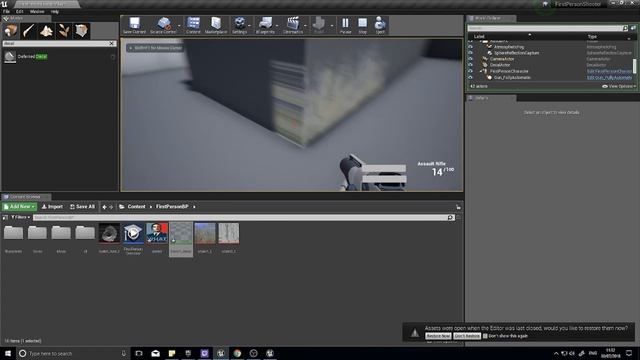Viewport: 640px width, 360px height.
Task: Pause the running simulation
Action: coord(345,25)
